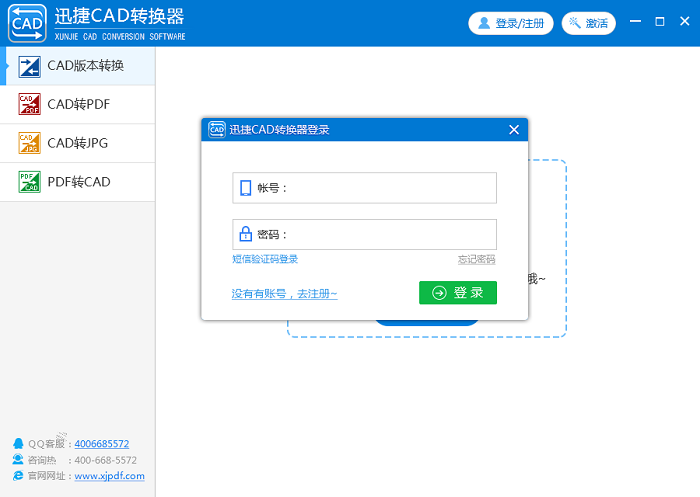Select the CAD转PDF red icon

[x=29, y=104]
